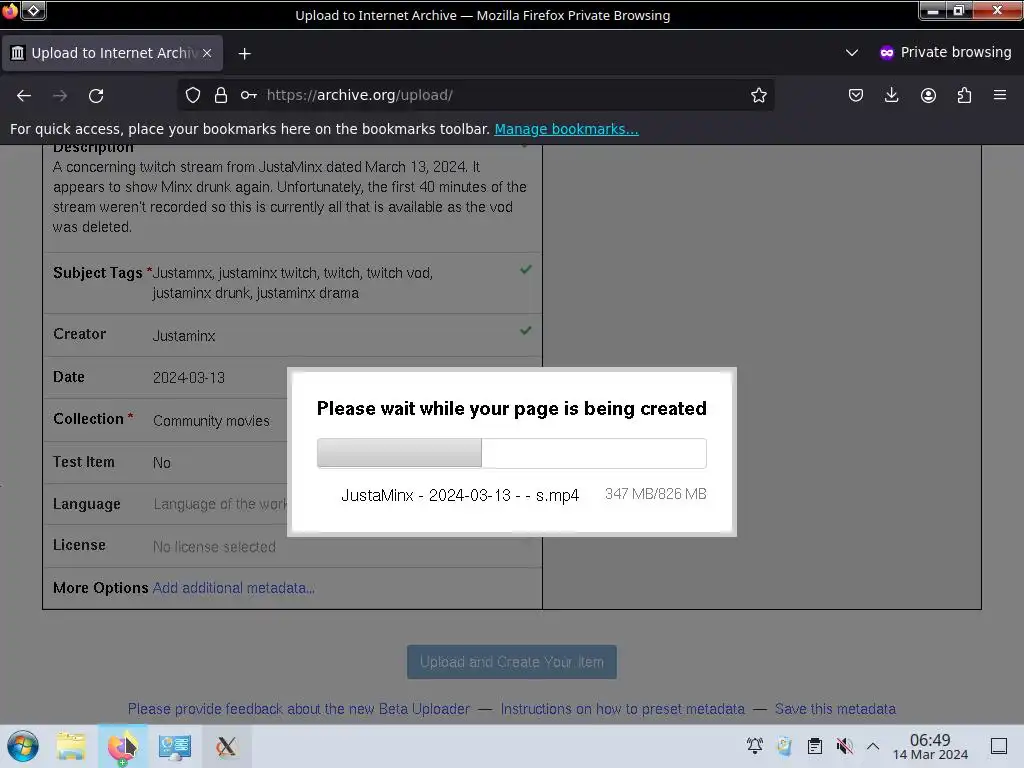Click the Private browsing indicator
This screenshot has width=1024, height=768.
coord(946,52)
